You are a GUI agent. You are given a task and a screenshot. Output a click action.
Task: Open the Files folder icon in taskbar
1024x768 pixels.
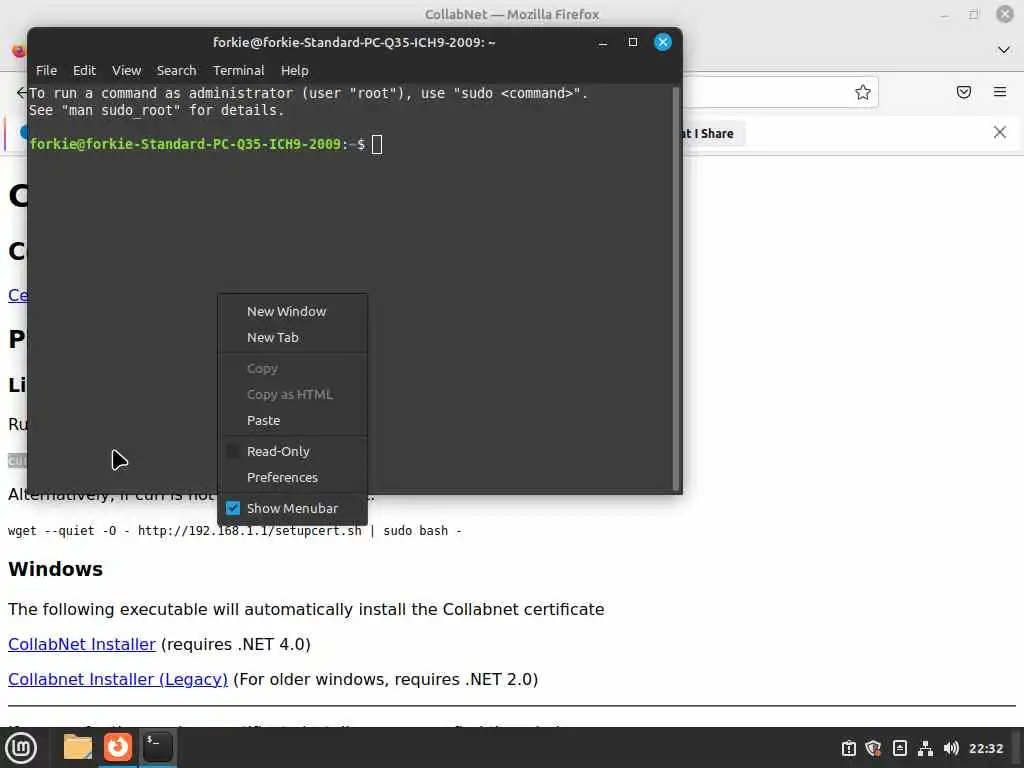[x=78, y=747]
